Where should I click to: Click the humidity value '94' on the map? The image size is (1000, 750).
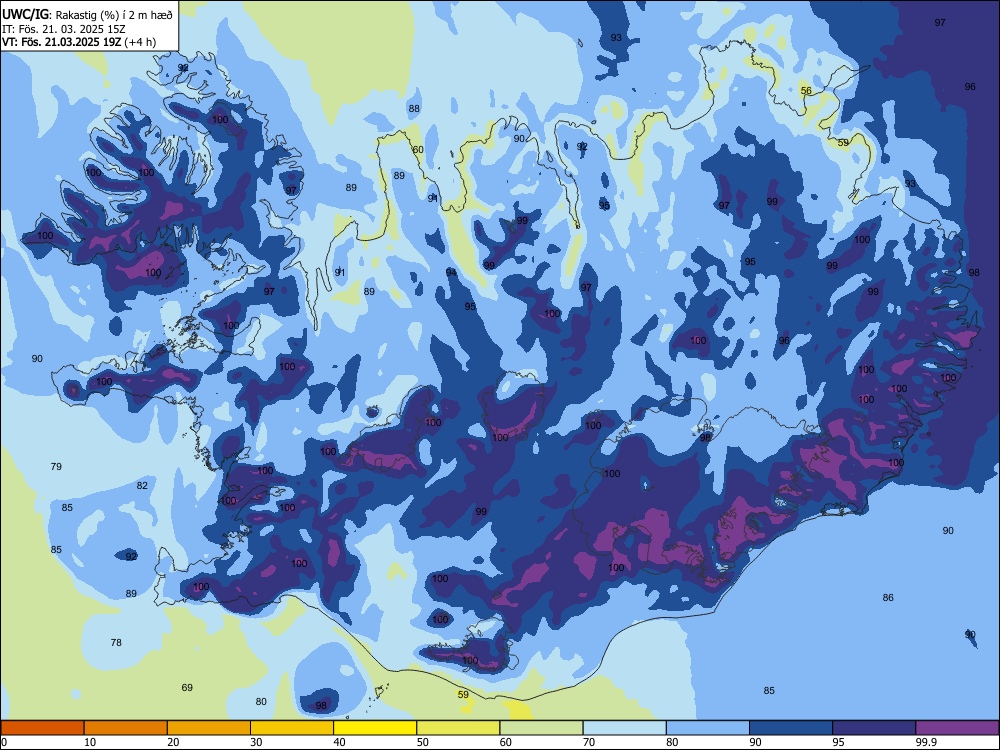pos(452,273)
